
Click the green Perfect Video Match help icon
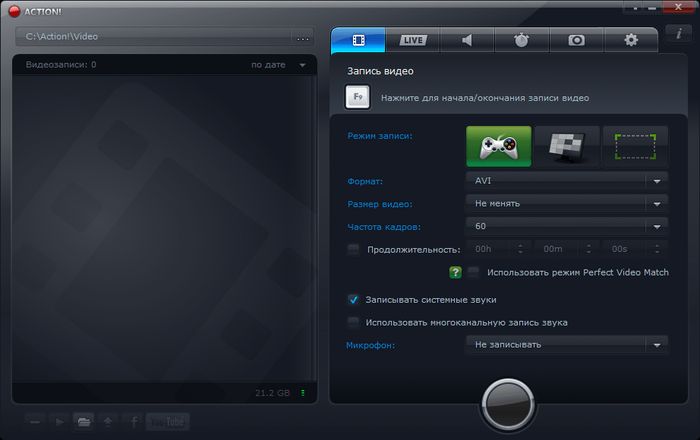(x=455, y=272)
